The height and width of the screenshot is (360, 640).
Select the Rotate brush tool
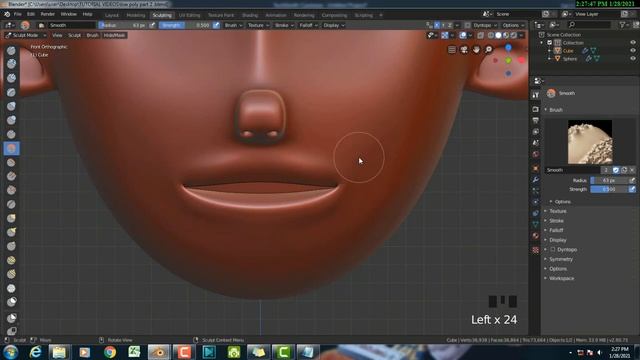pos(11,274)
